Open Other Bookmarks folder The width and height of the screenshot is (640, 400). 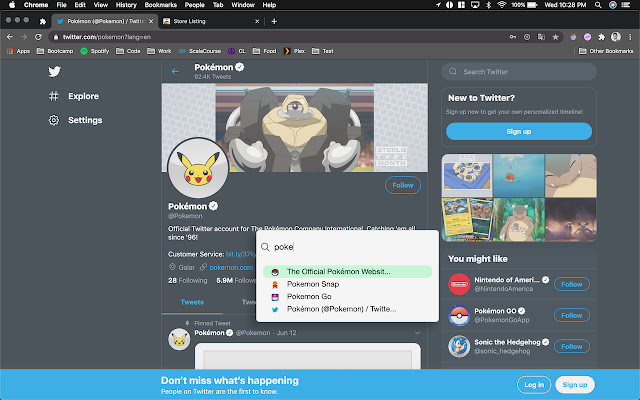click(x=606, y=51)
